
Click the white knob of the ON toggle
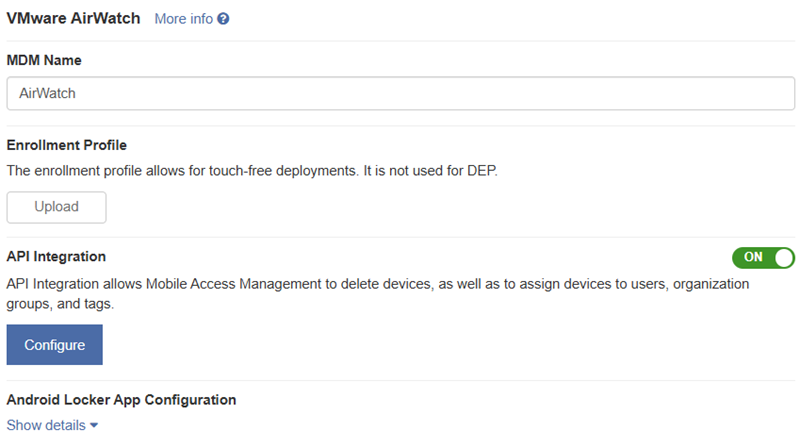[784, 258]
